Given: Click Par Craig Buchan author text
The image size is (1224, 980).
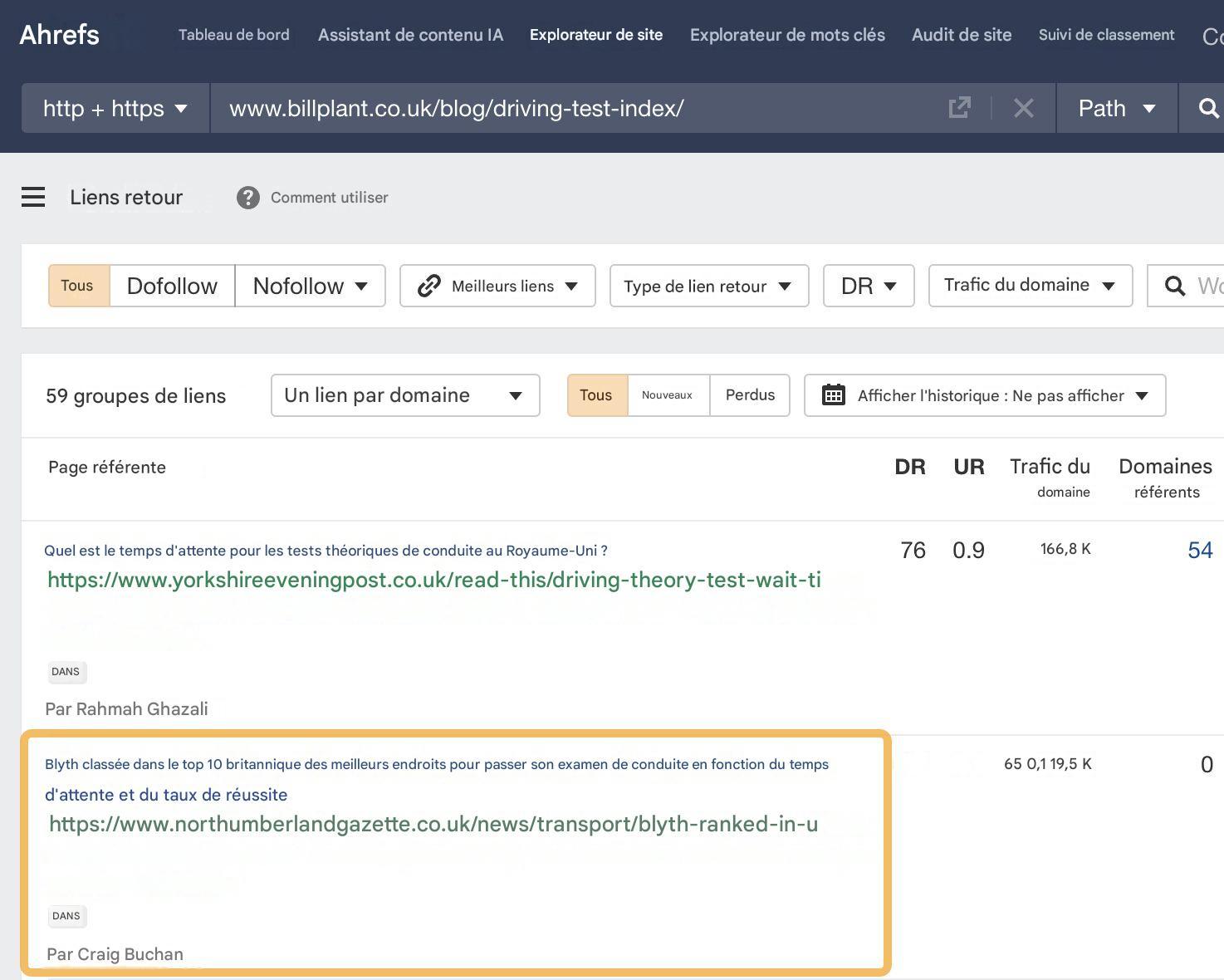Looking at the screenshot, I should [x=115, y=954].
